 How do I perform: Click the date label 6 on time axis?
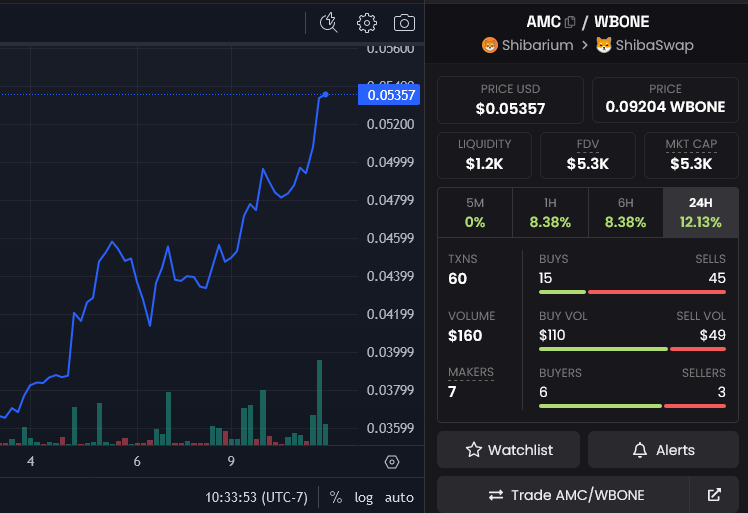tap(137, 461)
